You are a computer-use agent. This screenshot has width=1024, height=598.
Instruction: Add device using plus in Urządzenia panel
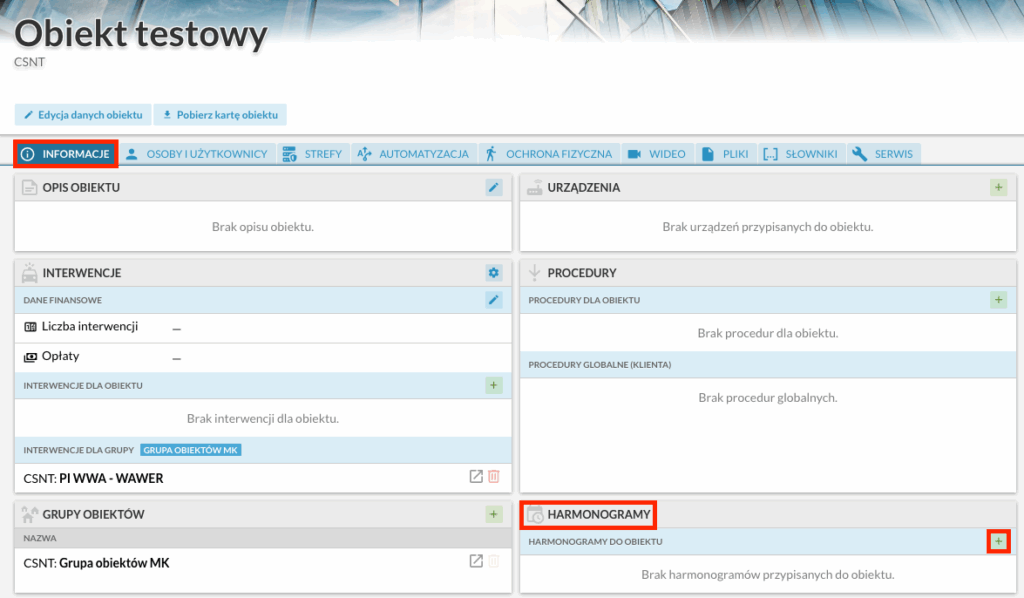point(998,187)
